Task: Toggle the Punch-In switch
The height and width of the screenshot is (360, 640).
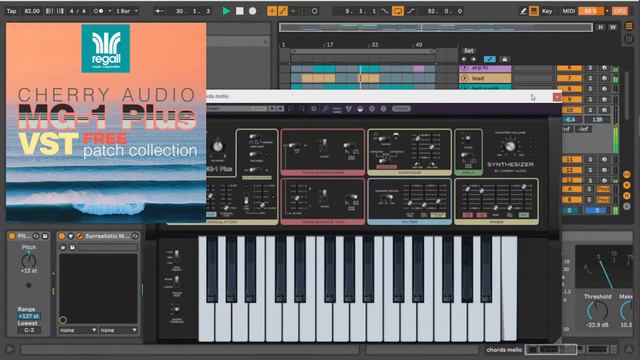Action: pos(385,11)
